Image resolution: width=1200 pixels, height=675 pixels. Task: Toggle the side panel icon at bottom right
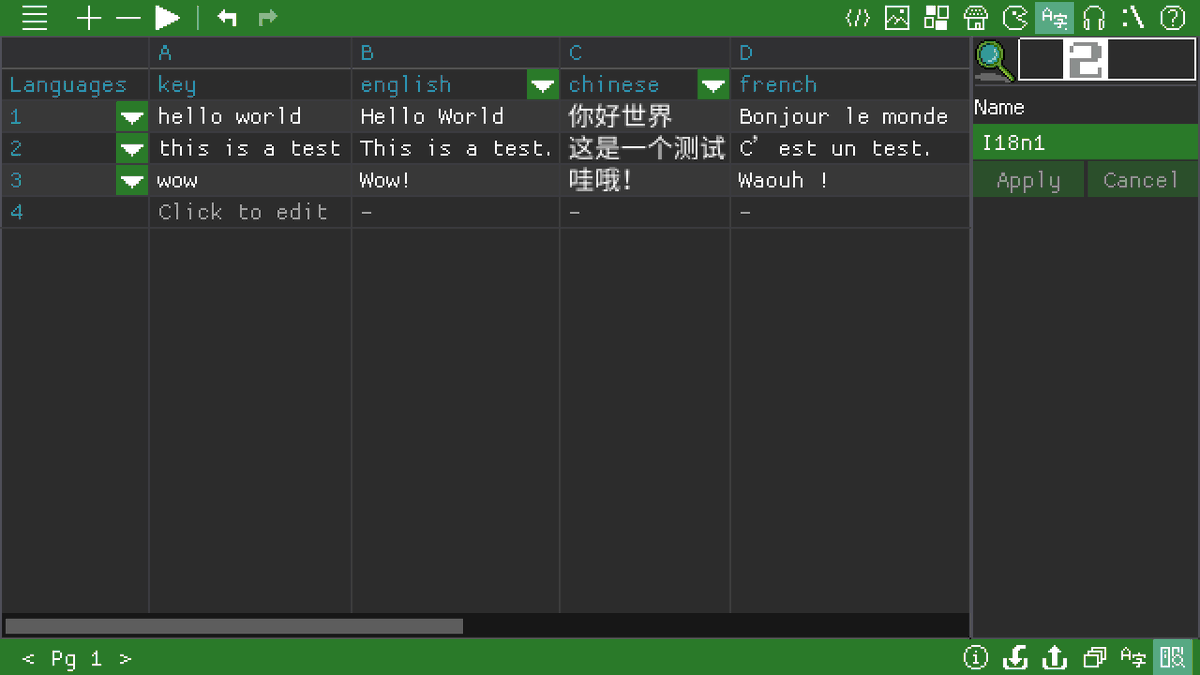[x=1173, y=657]
